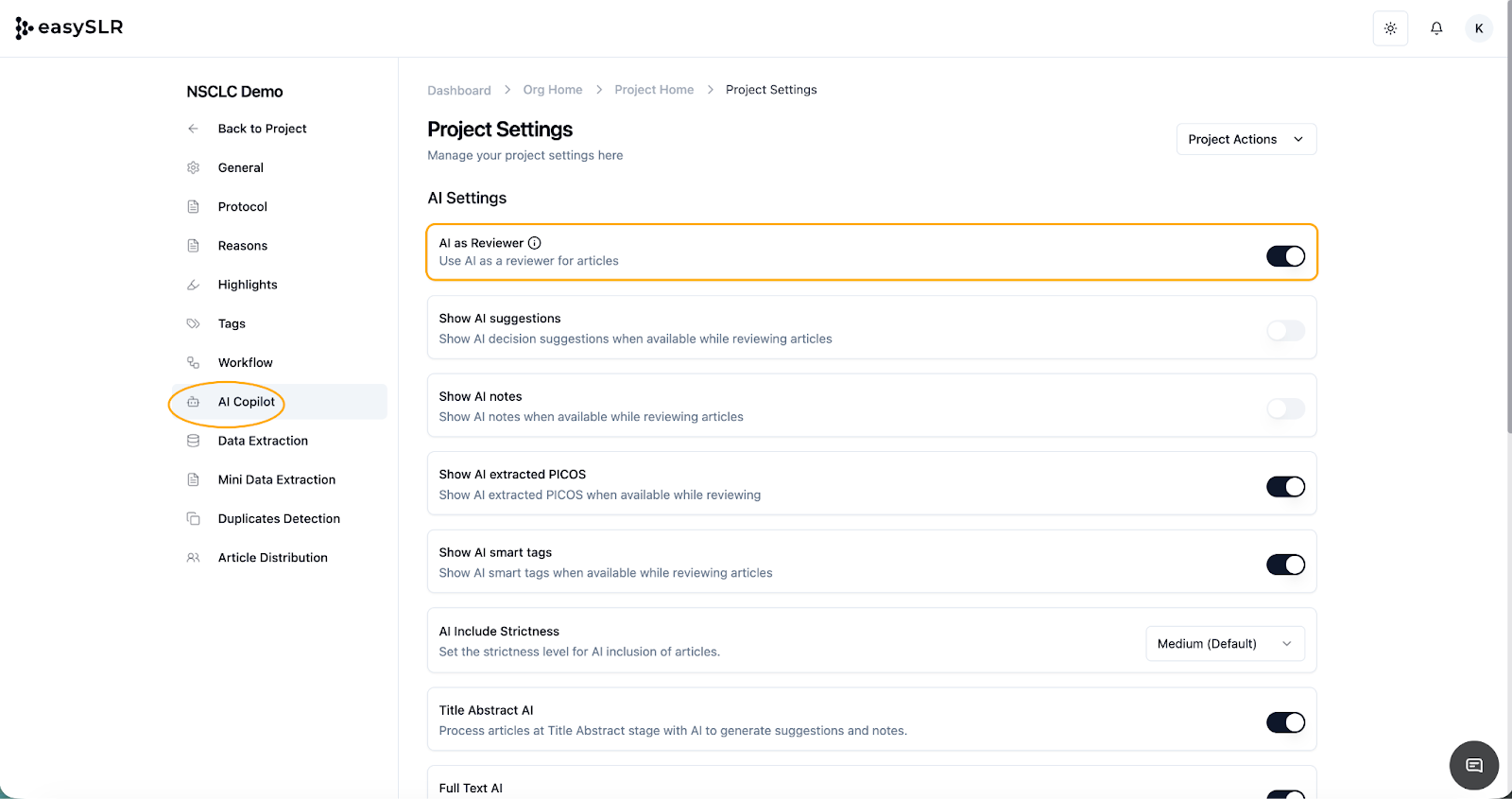Toggle Show AI smart tags off
Screen dimensions: 1512x799
[x=1285, y=565]
